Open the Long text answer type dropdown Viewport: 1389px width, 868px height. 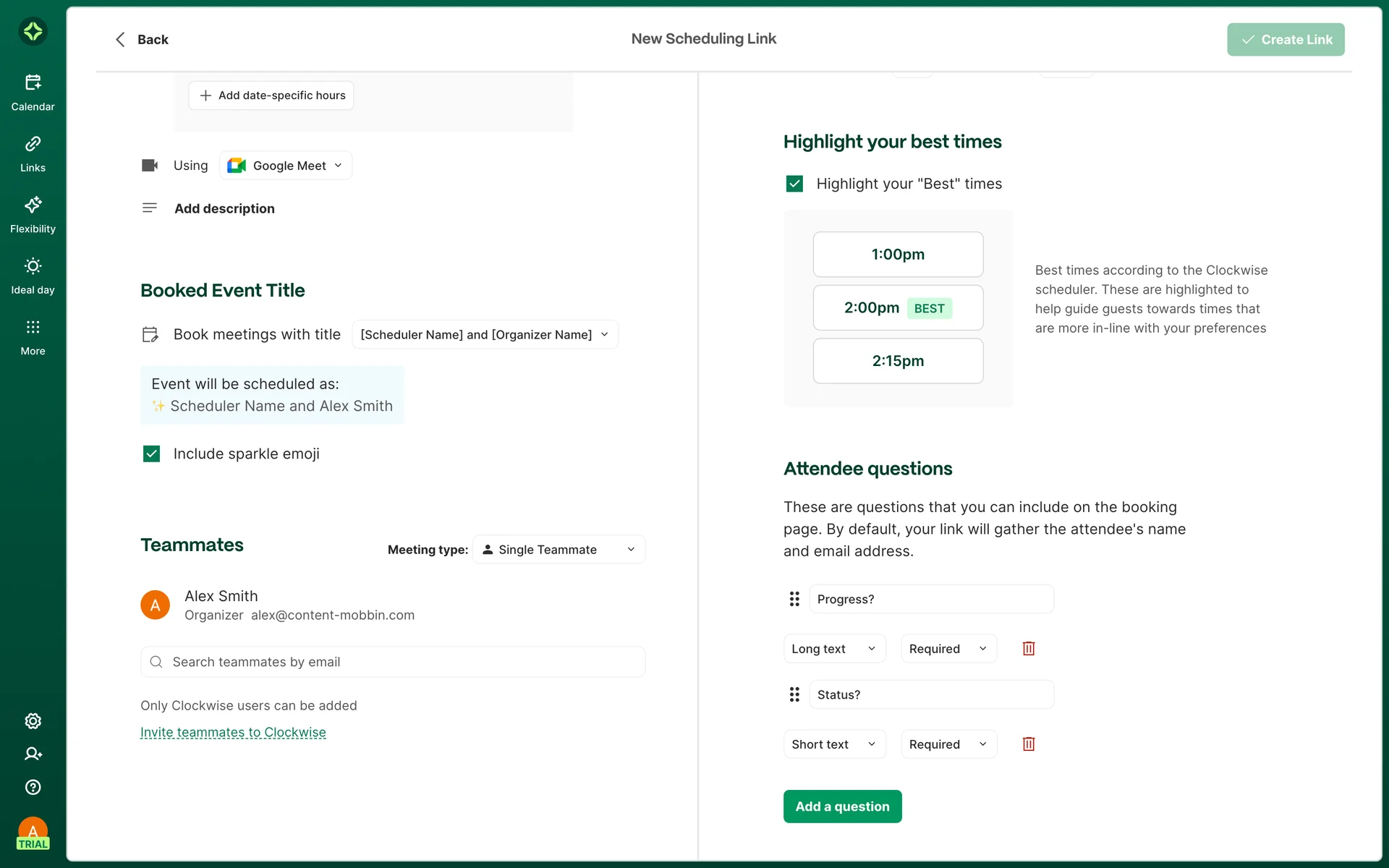[834, 649]
